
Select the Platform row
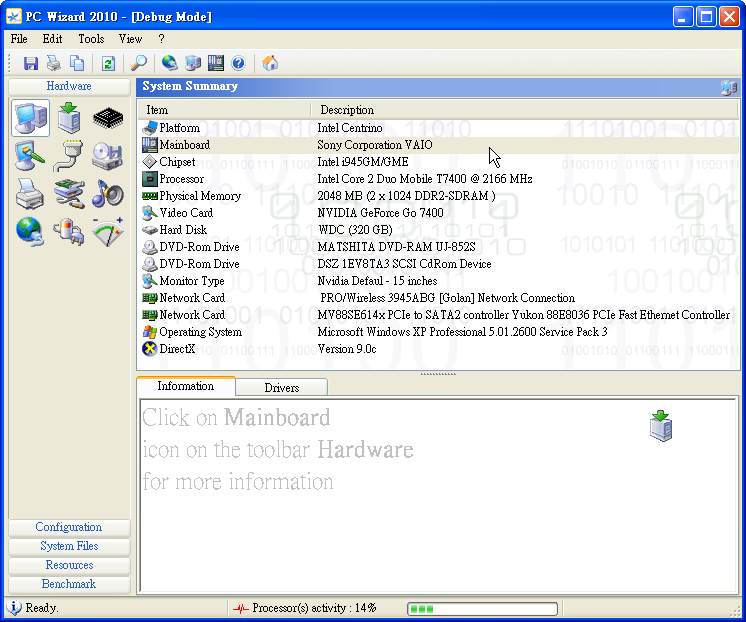pyautogui.click(x=439, y=128)
